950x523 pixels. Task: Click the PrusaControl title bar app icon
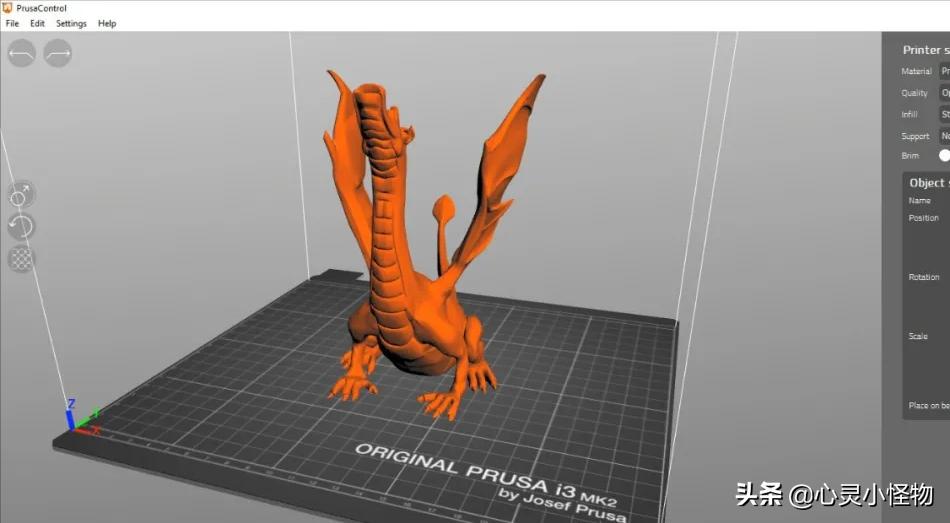click(x=7, y=8)
